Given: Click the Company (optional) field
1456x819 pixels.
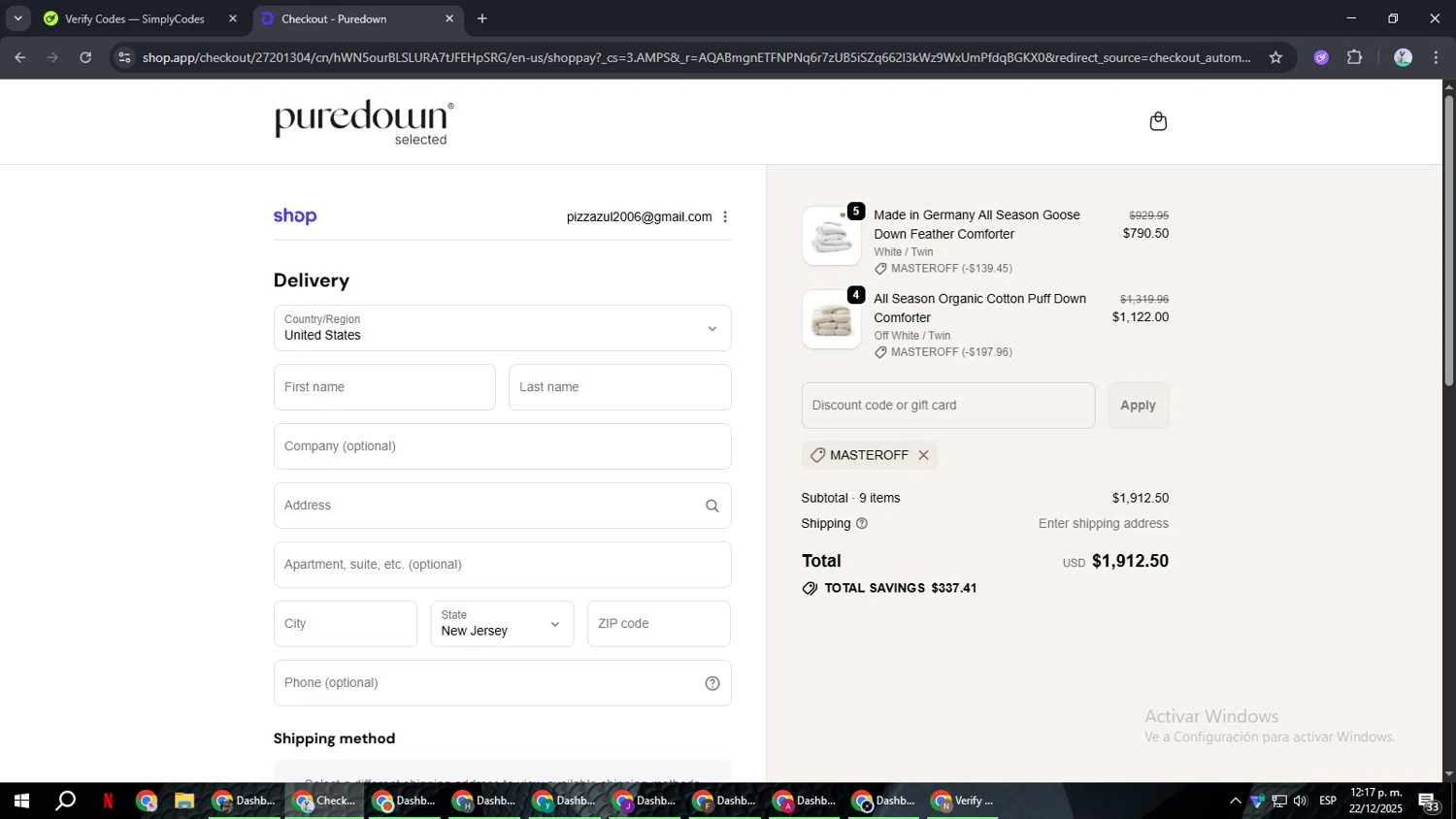Looking at the screenshot, I should point(503,446).
